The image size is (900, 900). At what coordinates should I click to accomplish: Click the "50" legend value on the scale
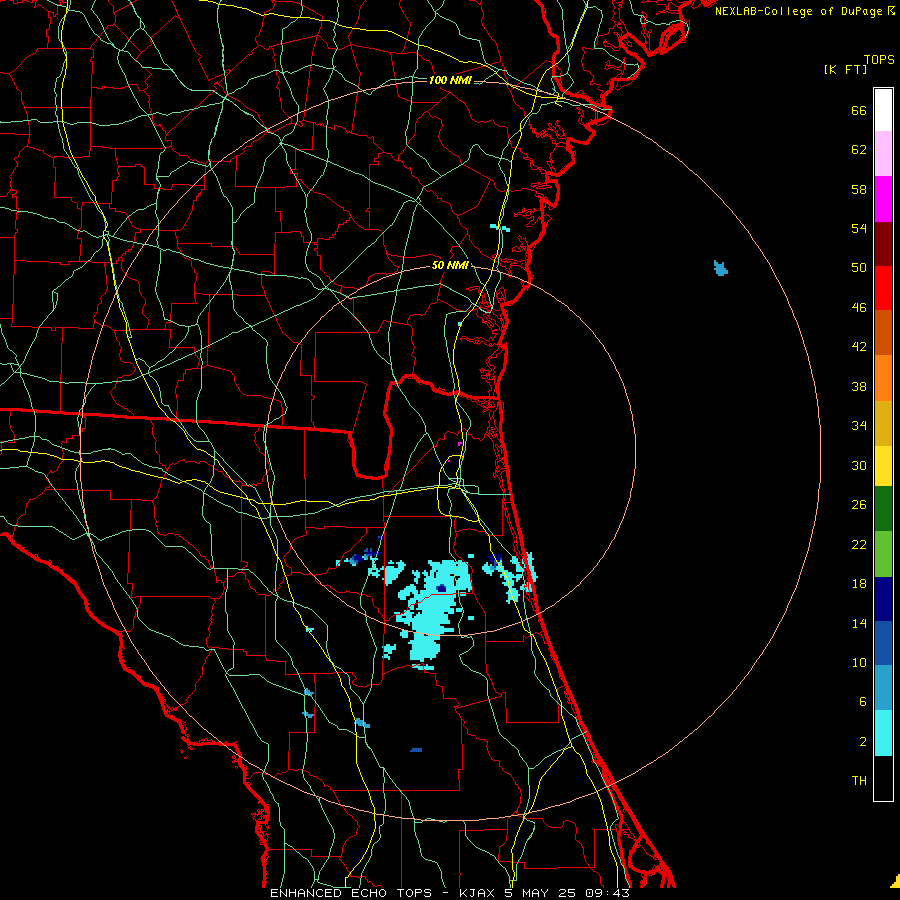click(859, 268)
